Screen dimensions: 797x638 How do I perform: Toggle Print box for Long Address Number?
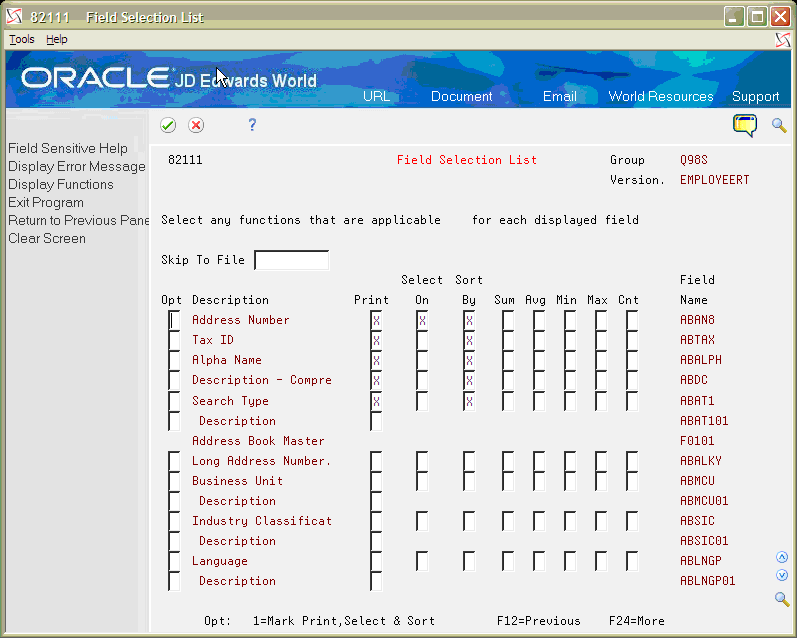click(x=376, y=461)
